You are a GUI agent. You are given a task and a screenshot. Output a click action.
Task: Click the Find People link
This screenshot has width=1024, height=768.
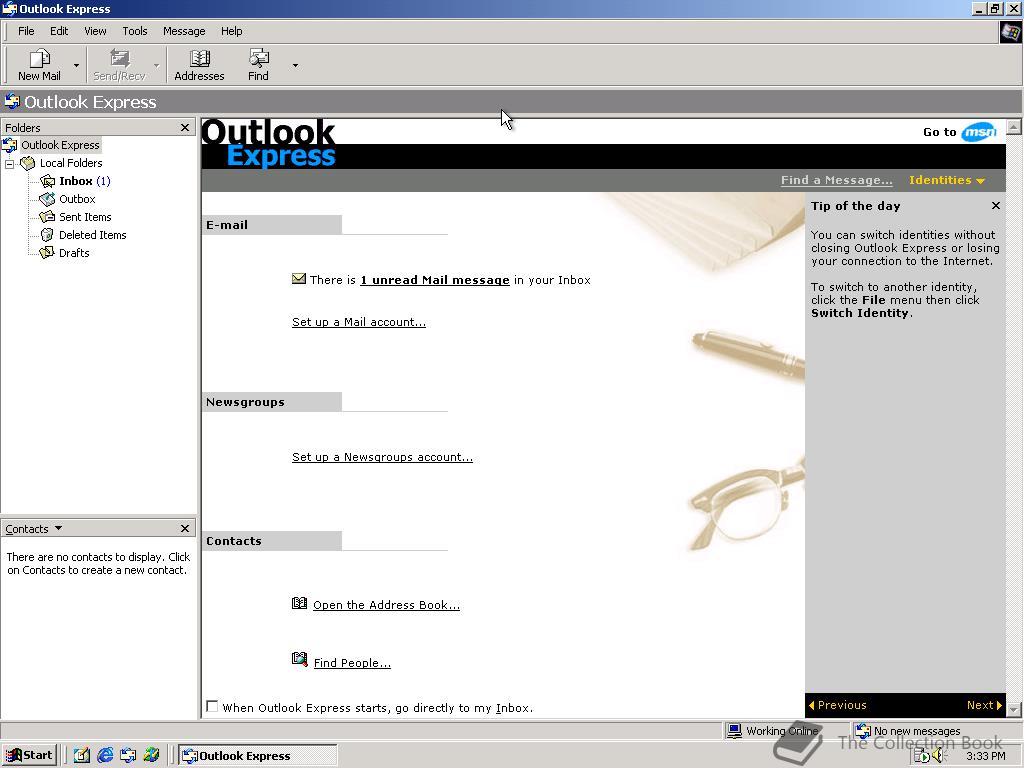(352, 663)
